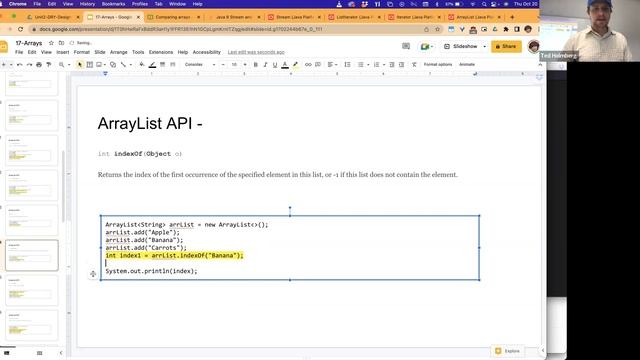Click the yellow Share button
This screenshot has width=640, height=360.
pyautogui.click(x=506, y=47)
